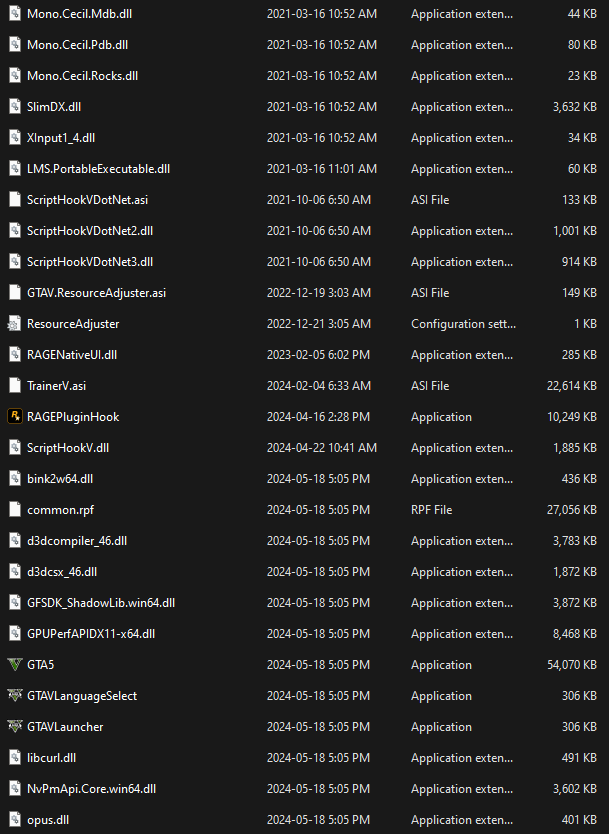Click the RAGEPluginHook Rockstar icon
The height and width of the screenshot is (834, 609).
click(14, 416)
